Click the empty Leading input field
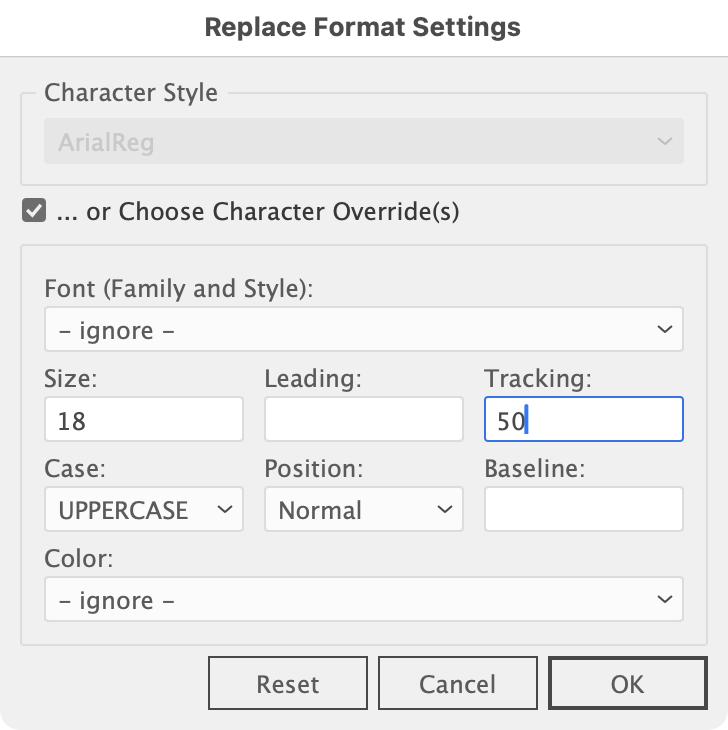 click(x=363, y=420)
